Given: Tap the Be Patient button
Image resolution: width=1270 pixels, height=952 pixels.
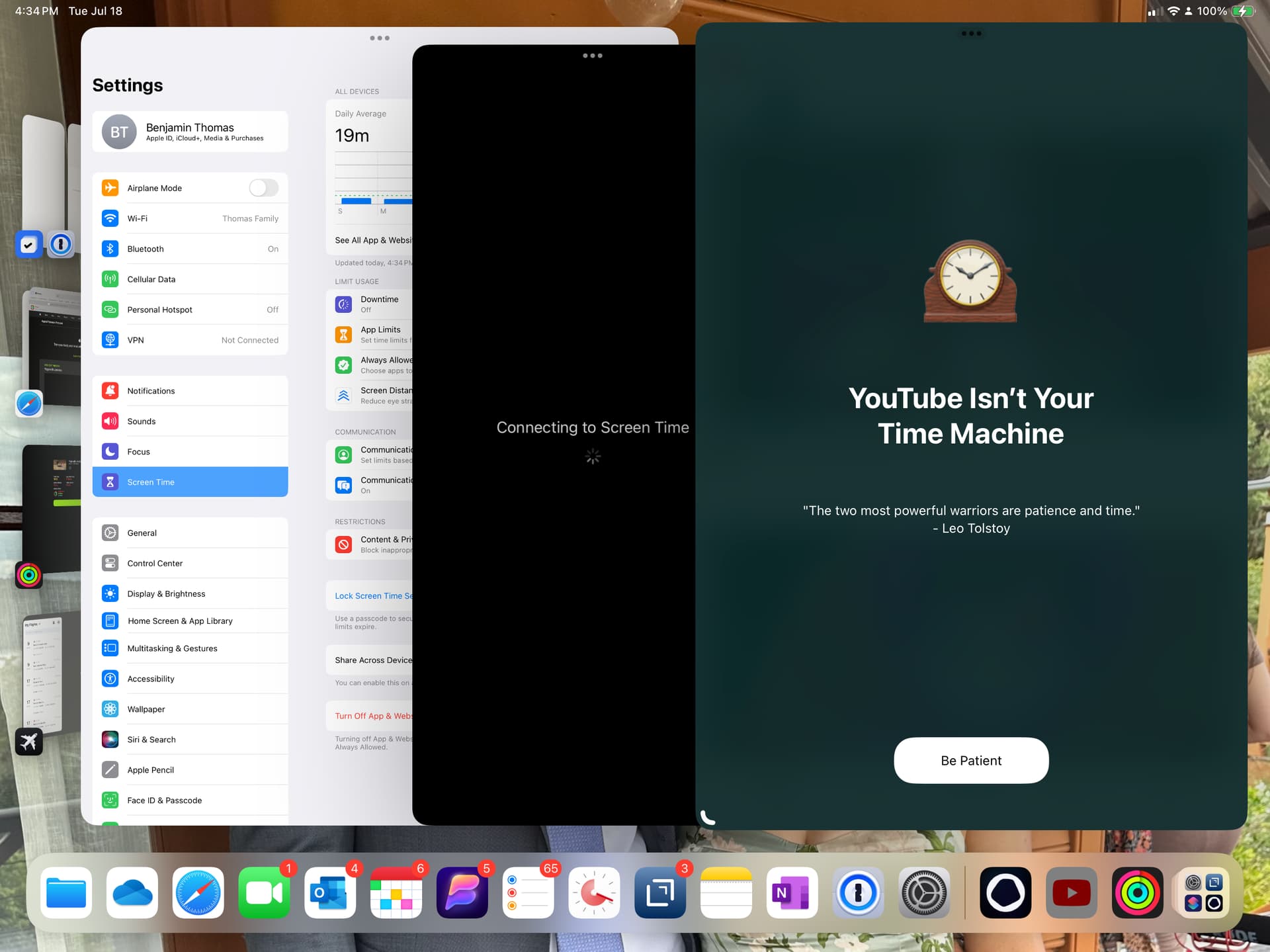Looking at the screenshot, I should (x=970, y=761).
